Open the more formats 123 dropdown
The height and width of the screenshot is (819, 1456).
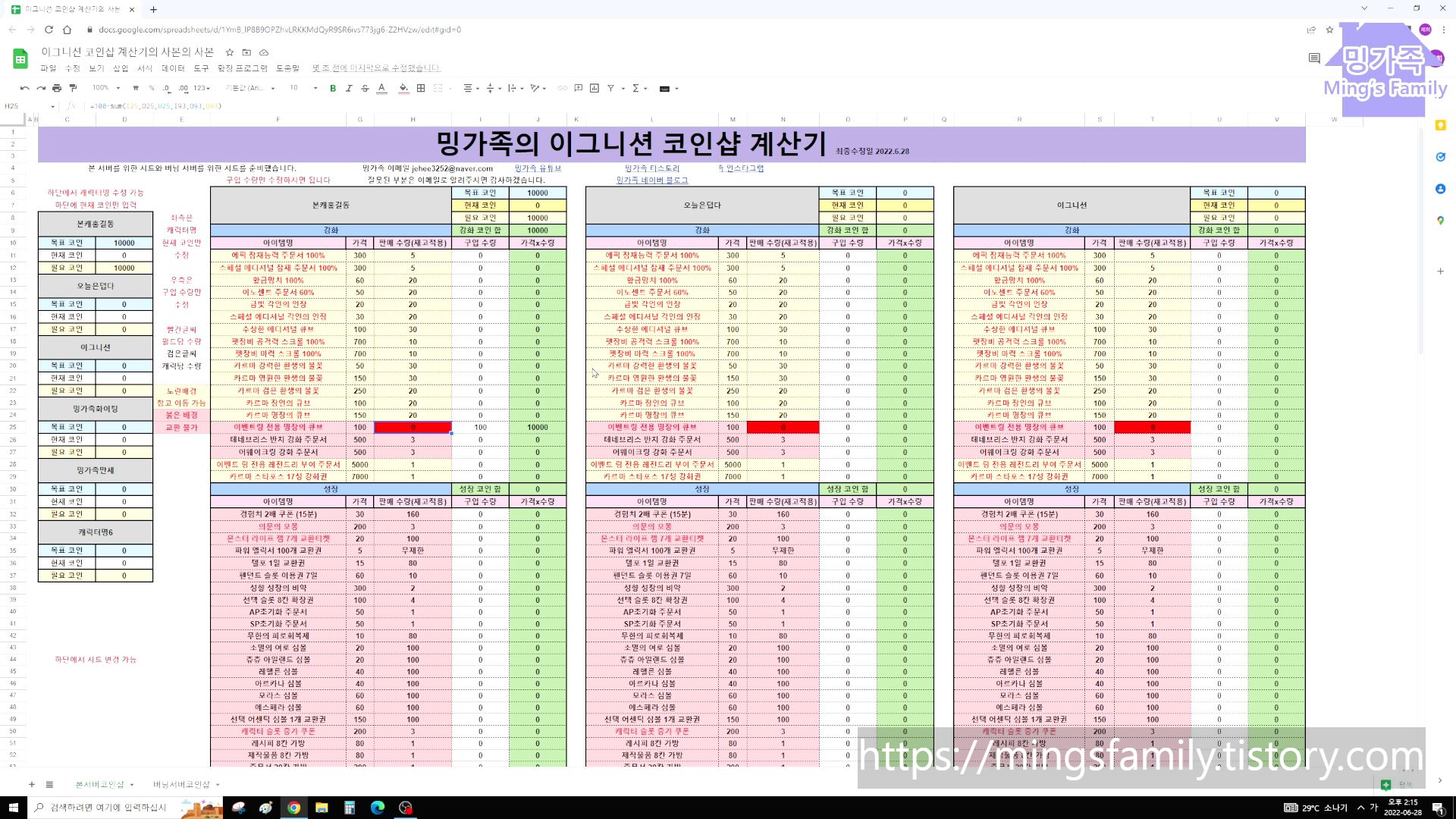[x=202, y=88]
